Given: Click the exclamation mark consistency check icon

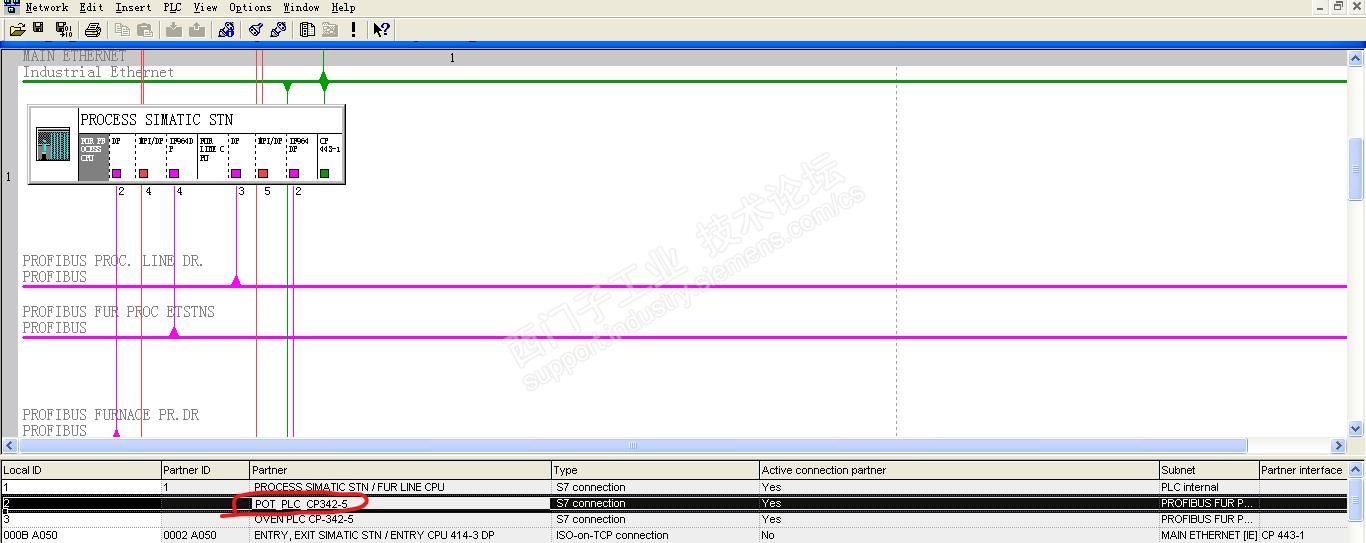Looking at the screenshot, I should click(x=353, y=30).
